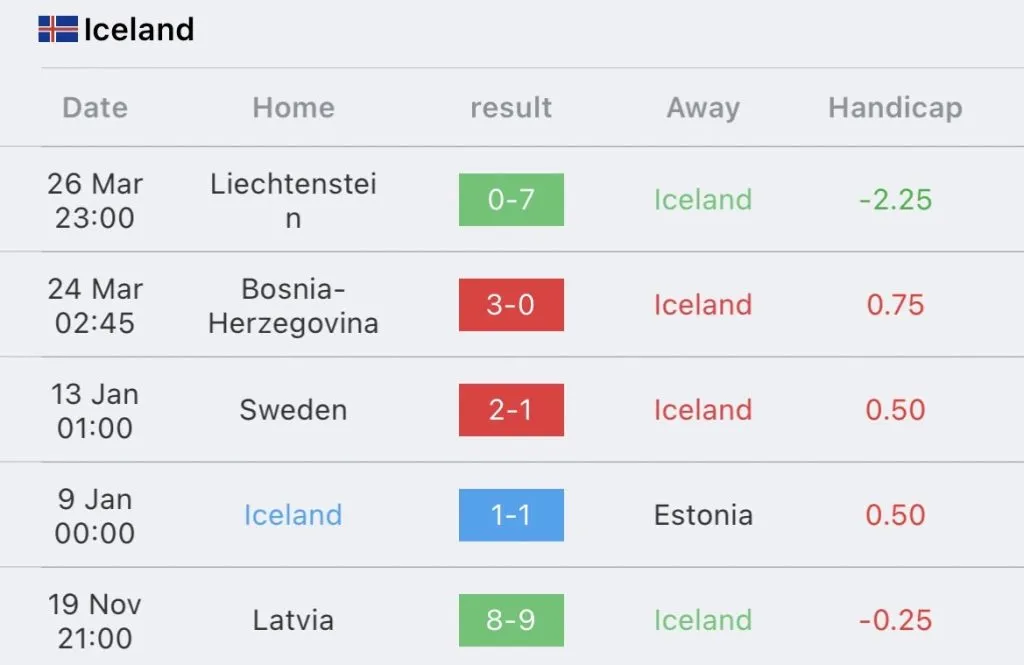Open the red 3-0 result badge

tap(511, 305)
